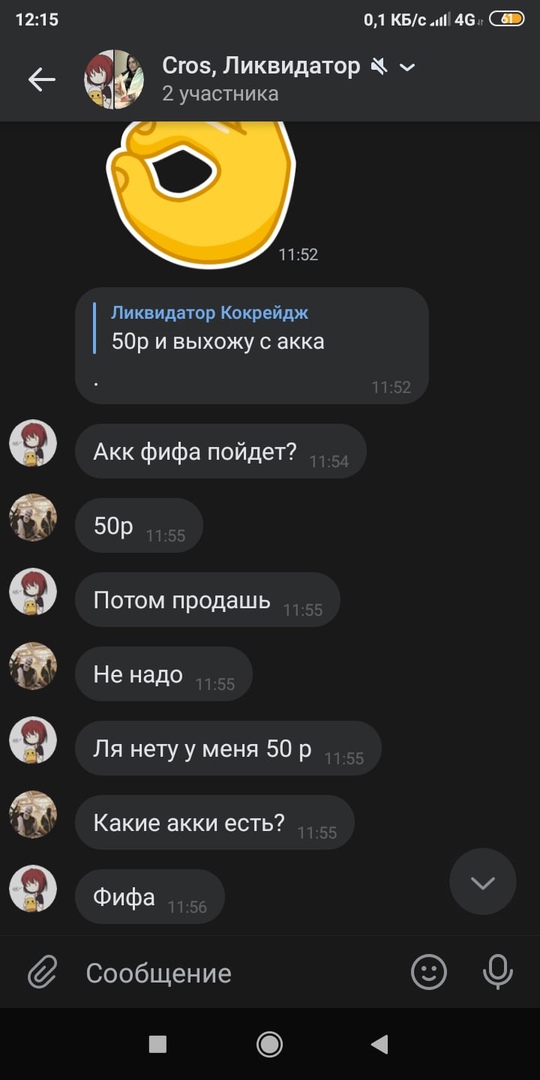Tap the Android home circle button
This screenshot has height=1080, width=540.
(x=269, y=1044)
